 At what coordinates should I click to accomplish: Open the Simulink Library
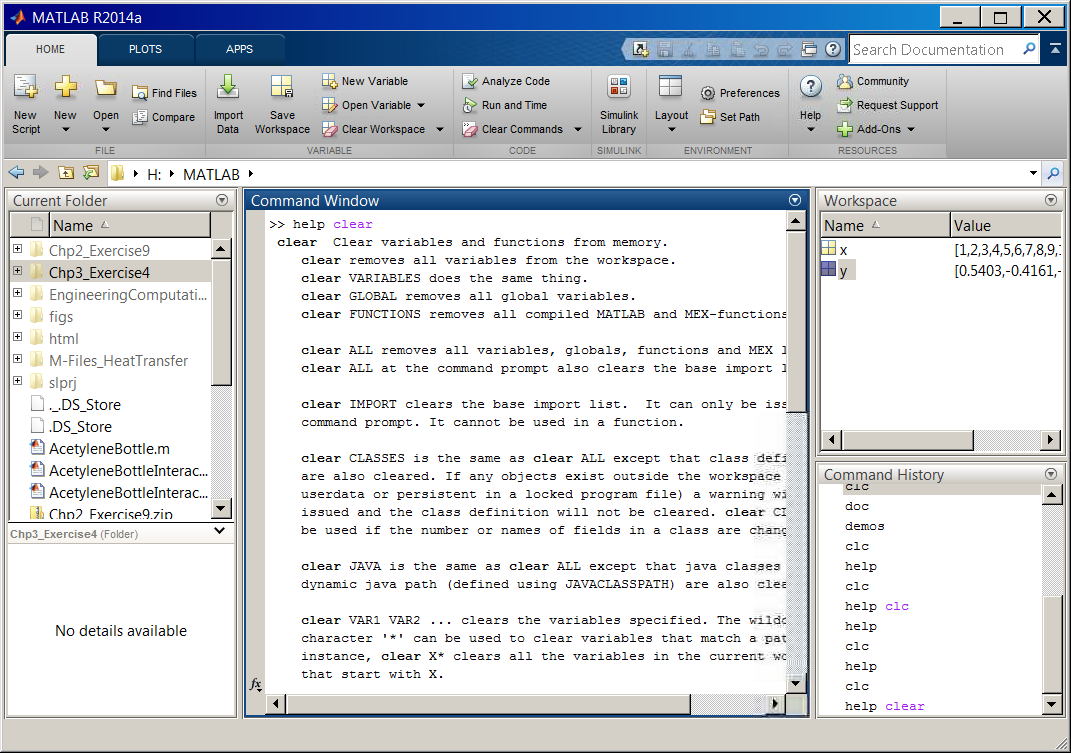[619, 104]
